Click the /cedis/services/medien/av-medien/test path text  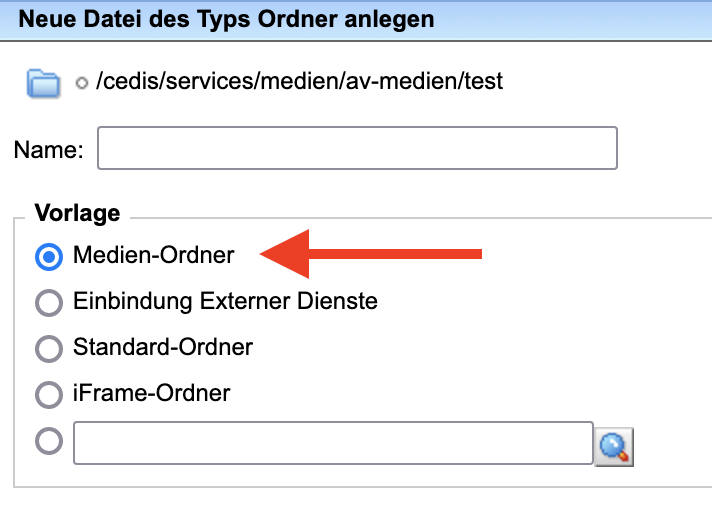point(299,81)
